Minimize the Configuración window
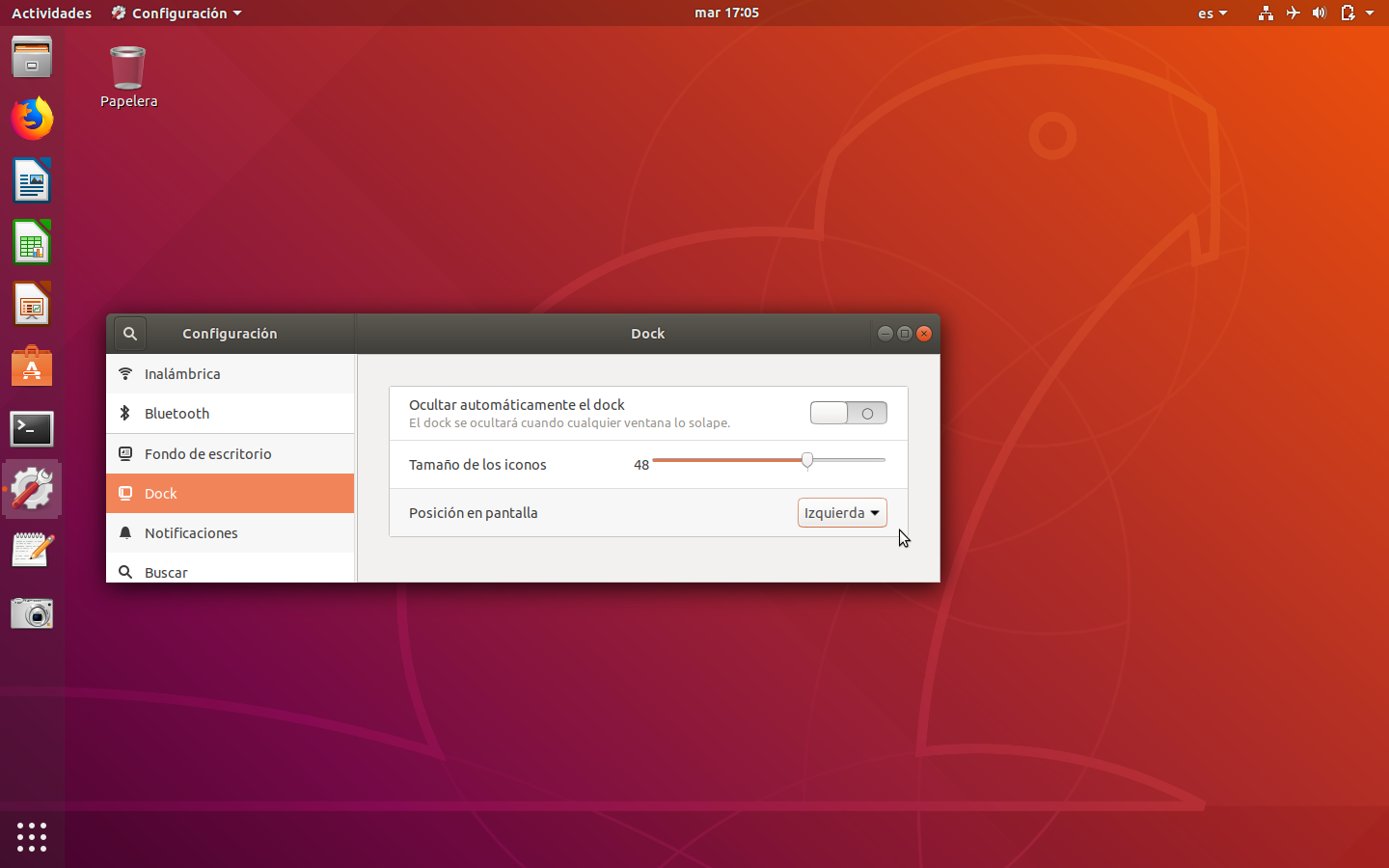Viewport: 1389px width, 868px height. (885, 334)
